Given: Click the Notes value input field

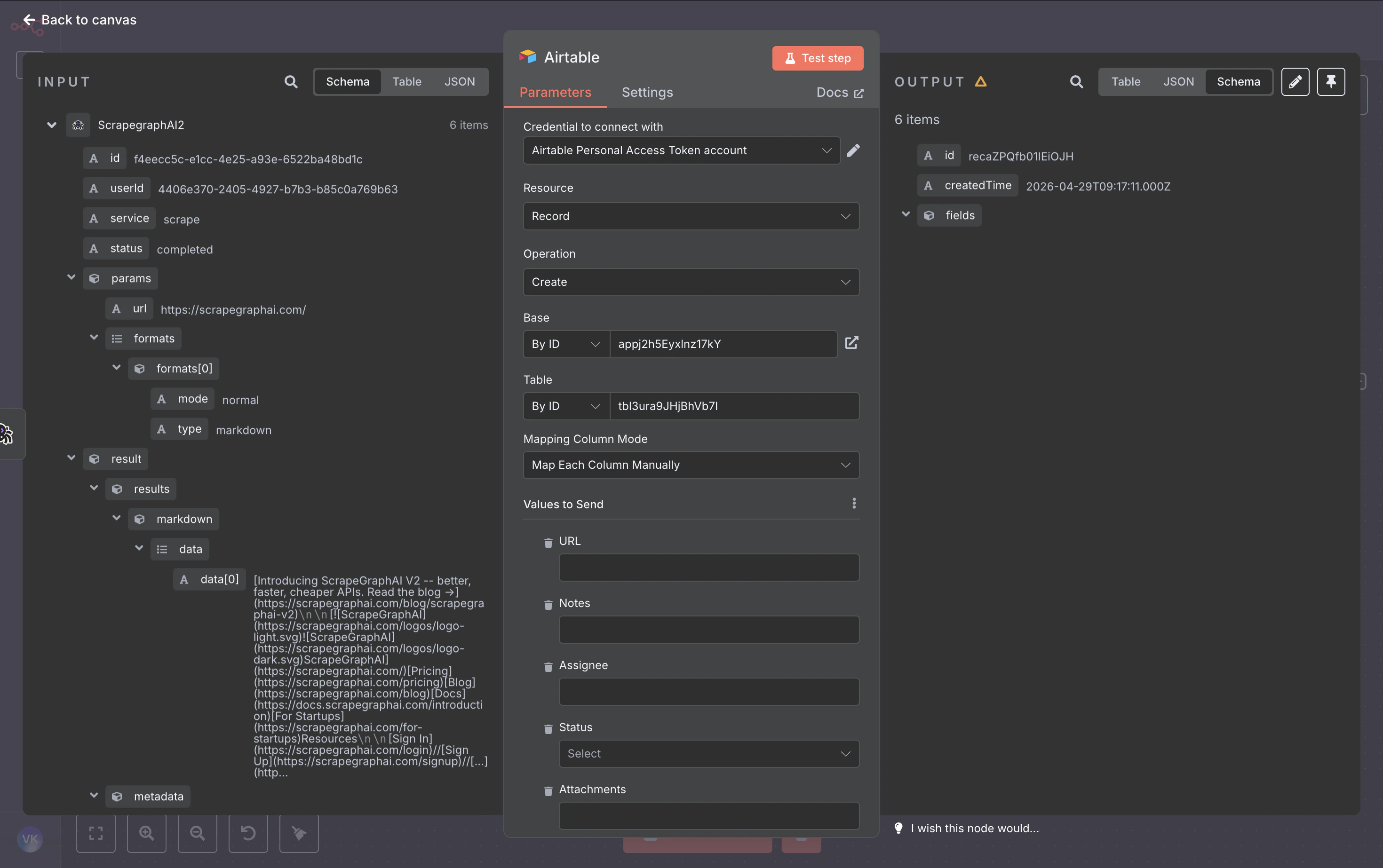Looking at the screenshot, I should (x=709, y=630).
